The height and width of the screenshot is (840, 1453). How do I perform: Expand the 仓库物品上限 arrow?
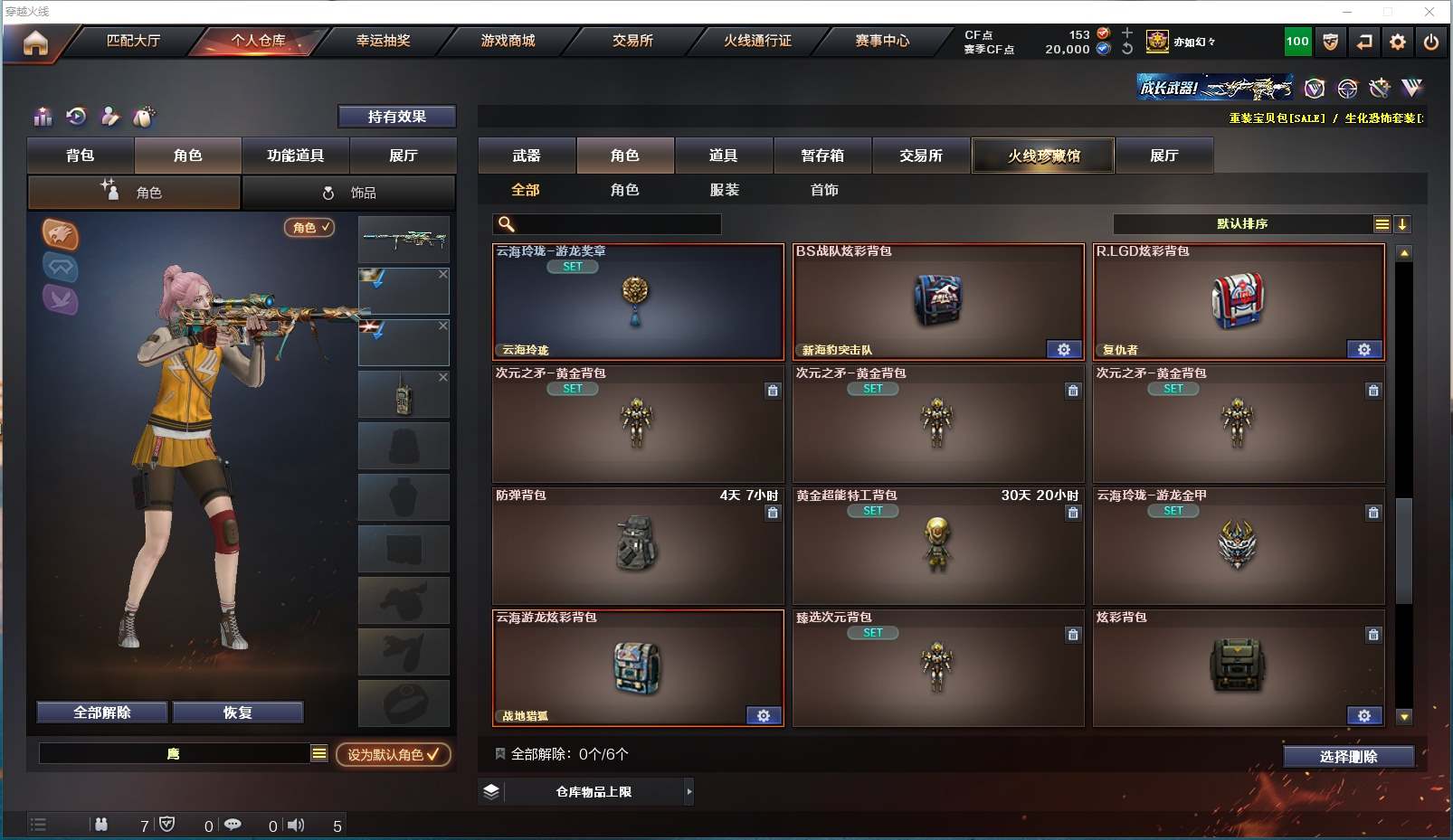pos(689,792)
